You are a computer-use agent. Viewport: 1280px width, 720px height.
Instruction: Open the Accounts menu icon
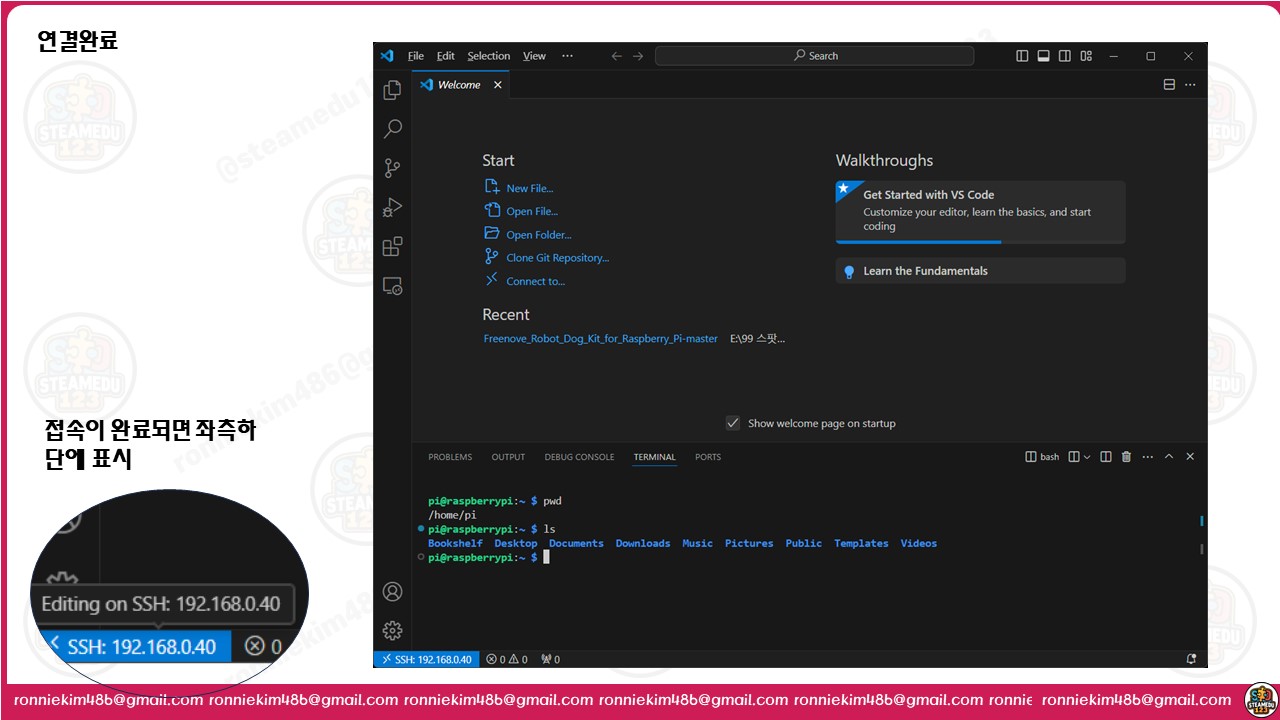[x=393, y=592]
